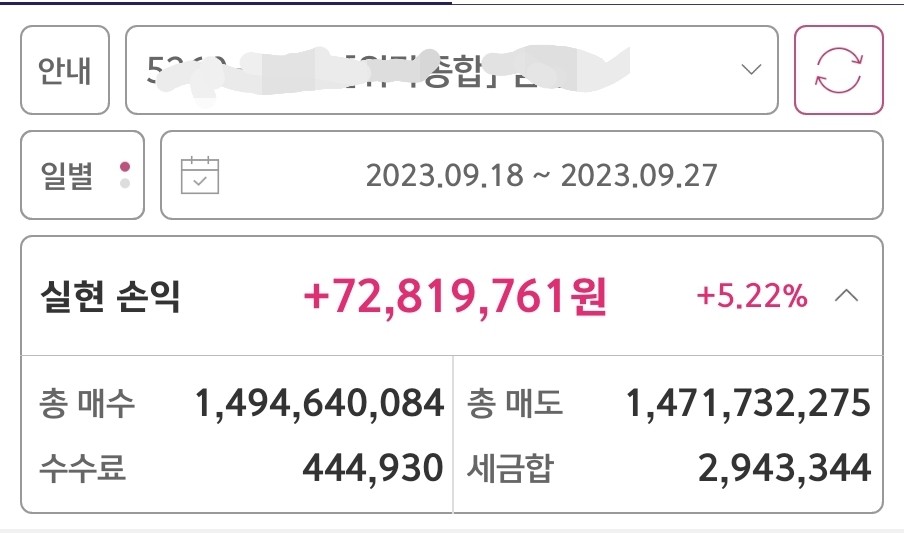This screenshot has width=904, height=533.
Task: Click the 실현 손익 header label
Action: [x=110, y=296]
